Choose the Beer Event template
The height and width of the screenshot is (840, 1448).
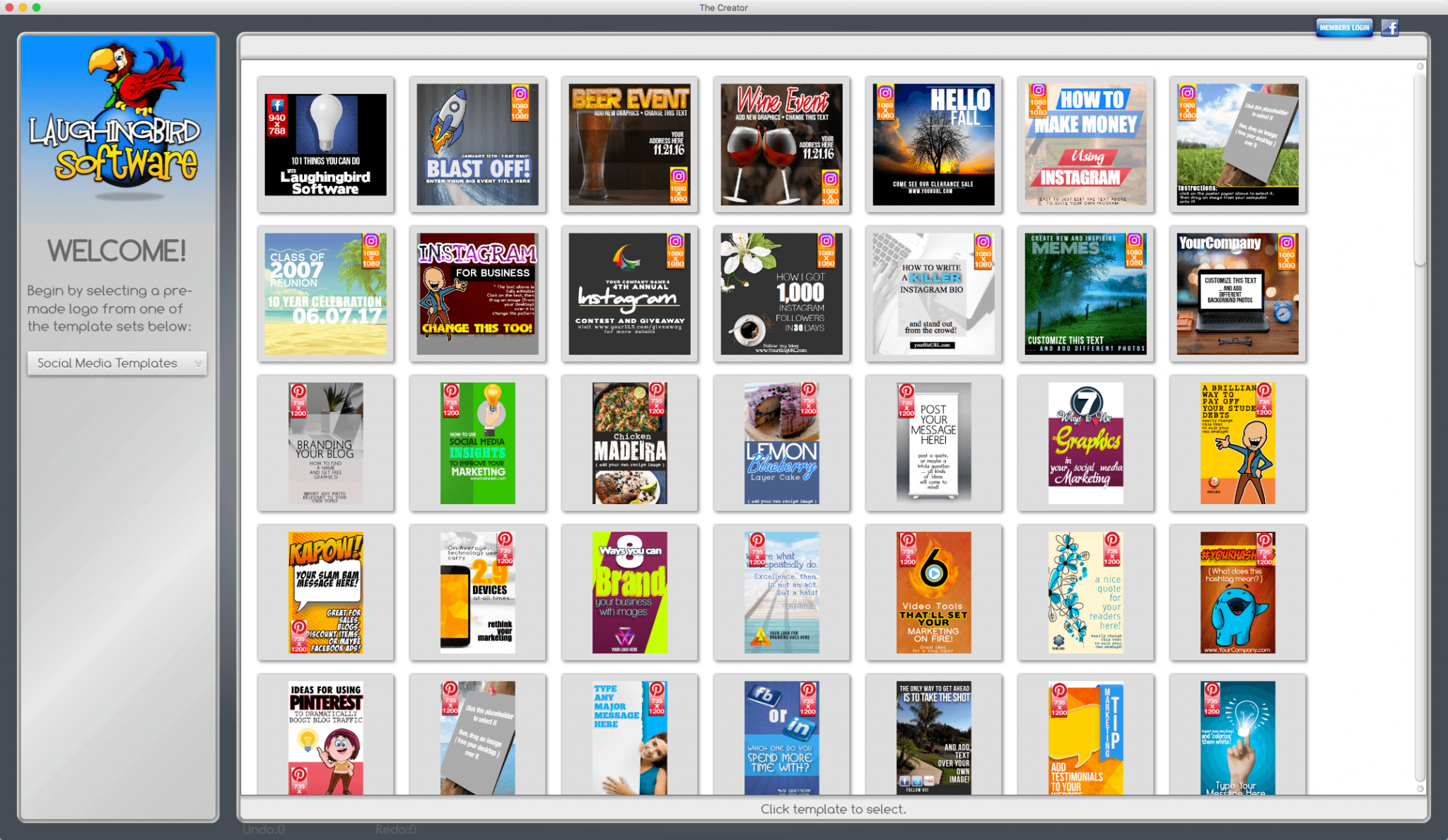629,145
